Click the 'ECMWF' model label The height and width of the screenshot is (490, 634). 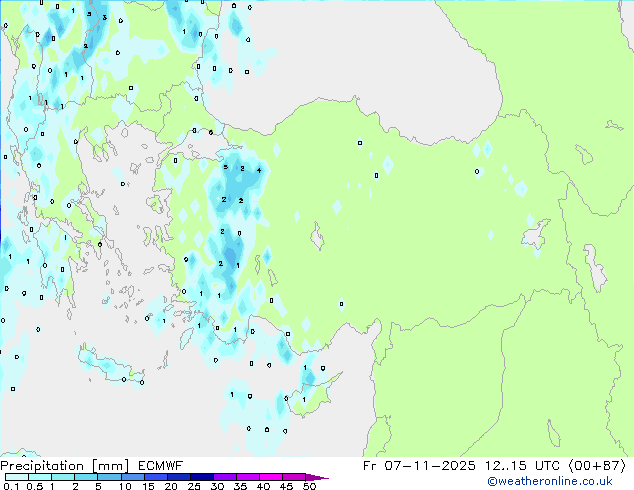161,466
